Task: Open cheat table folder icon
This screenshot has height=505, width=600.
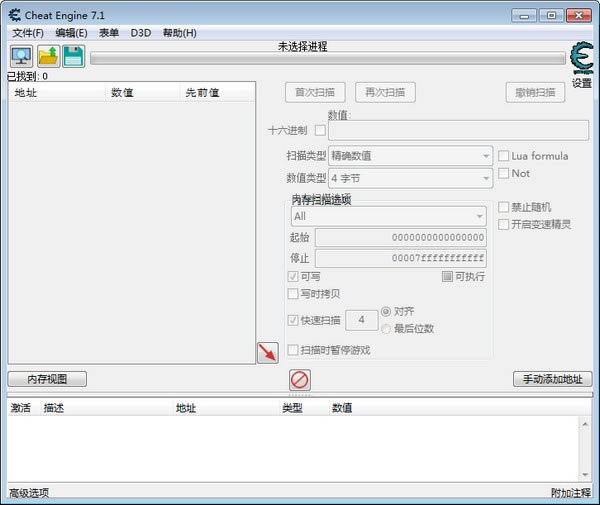Action: click(48, 56)
